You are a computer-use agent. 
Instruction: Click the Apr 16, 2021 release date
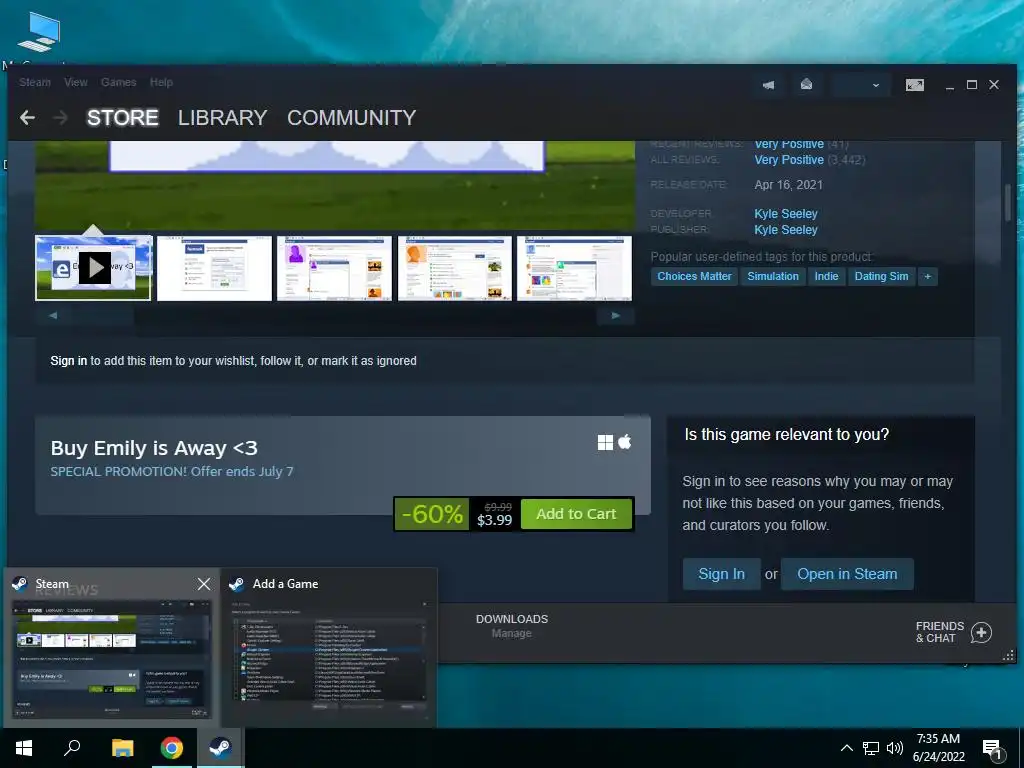tap(788, 185)
